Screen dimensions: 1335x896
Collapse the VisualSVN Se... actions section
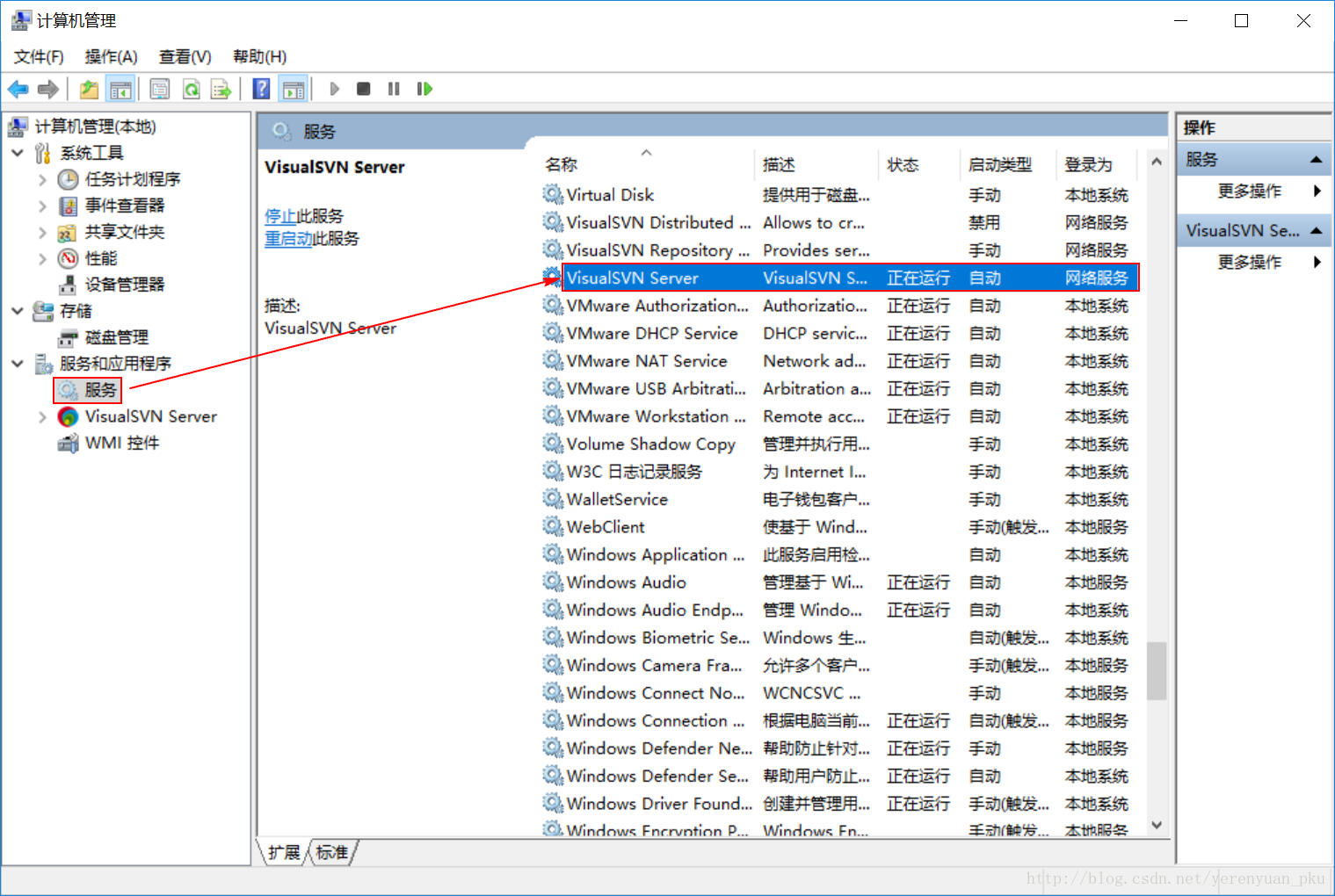[1316, 231]
